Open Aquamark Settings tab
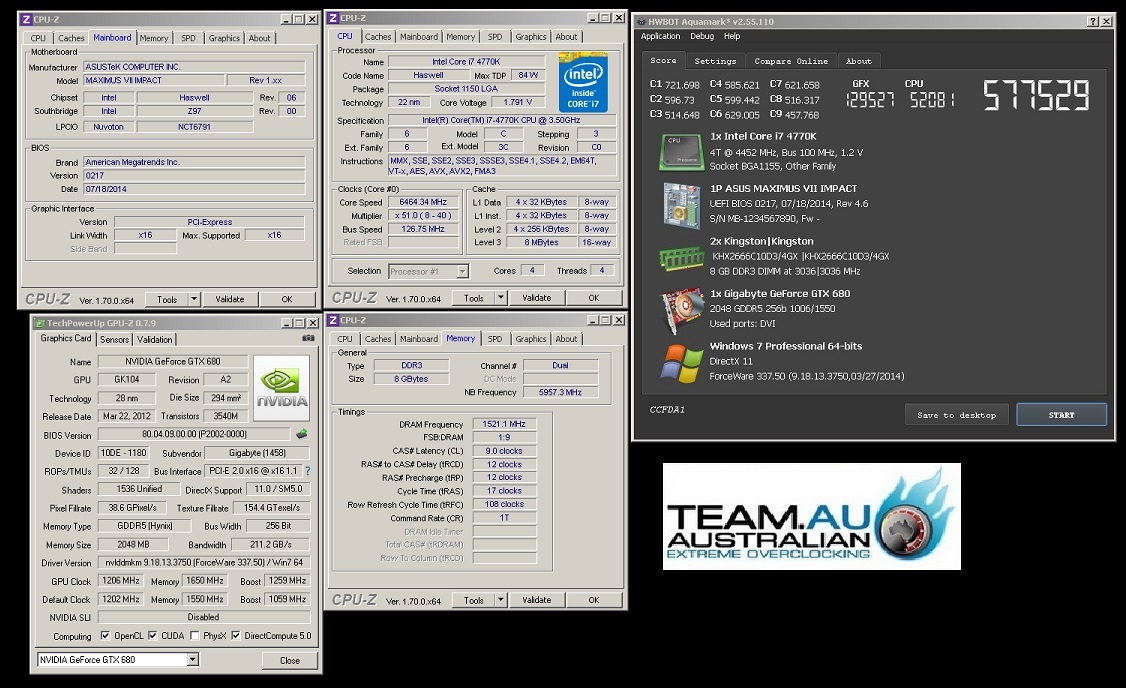The height and width of the screenshot is (688, 1126). [x=715, y=61]
